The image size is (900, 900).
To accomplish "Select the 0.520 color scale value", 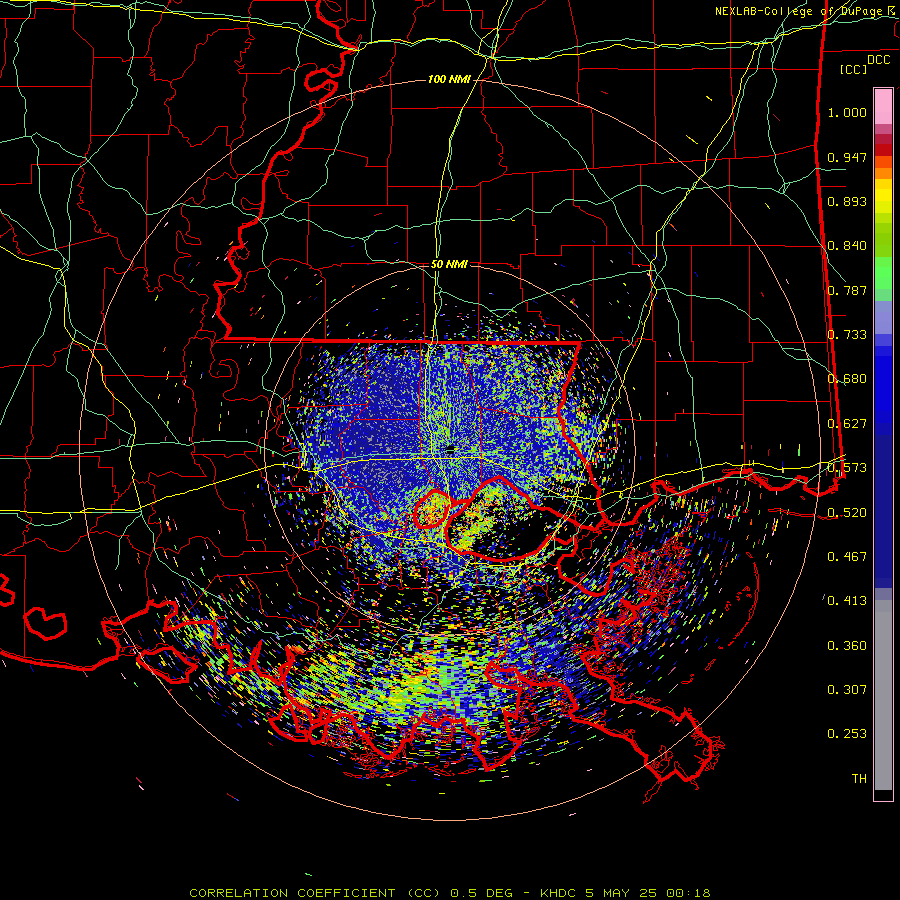I will (x=847, y=513).
